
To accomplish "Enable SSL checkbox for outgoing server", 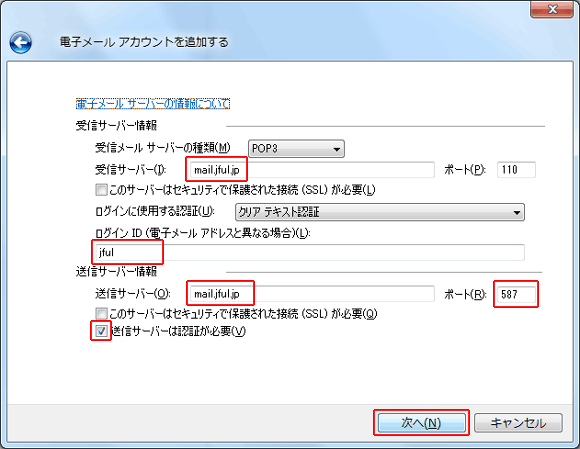I will [x=101, y=314].
